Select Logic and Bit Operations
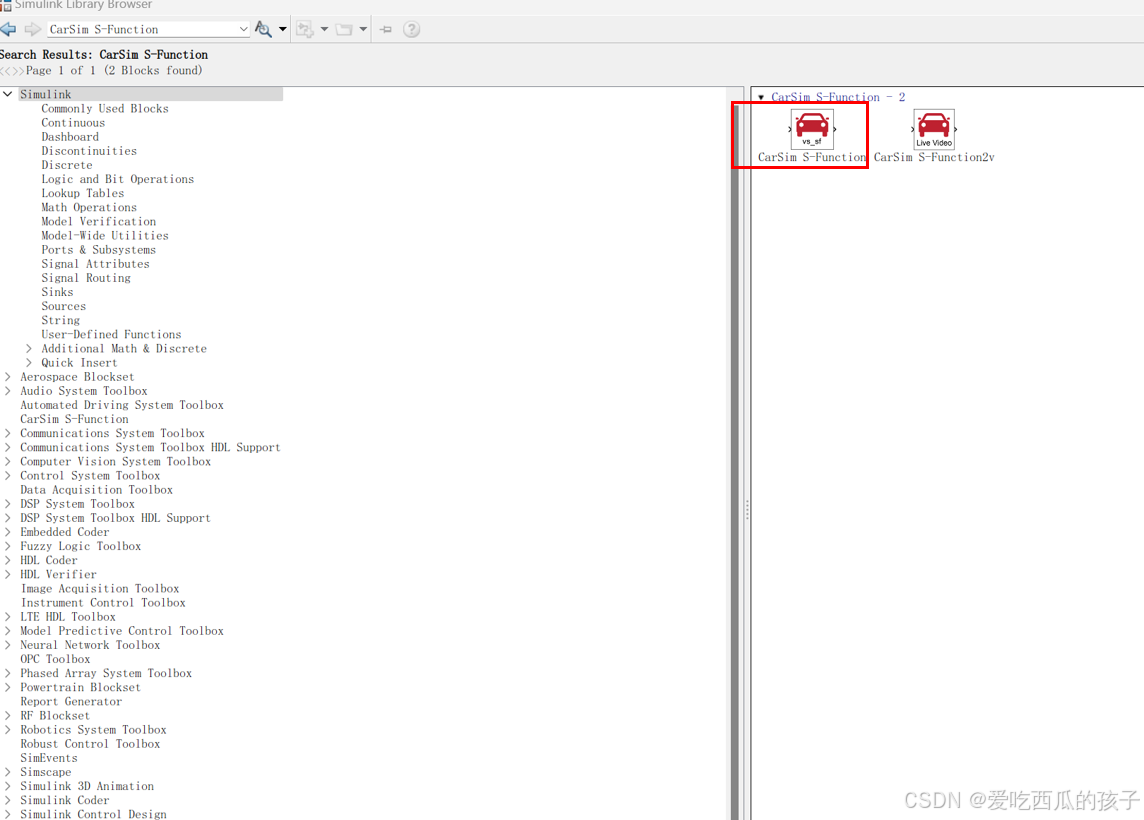The image size is (1144, 820). (117, 179)
